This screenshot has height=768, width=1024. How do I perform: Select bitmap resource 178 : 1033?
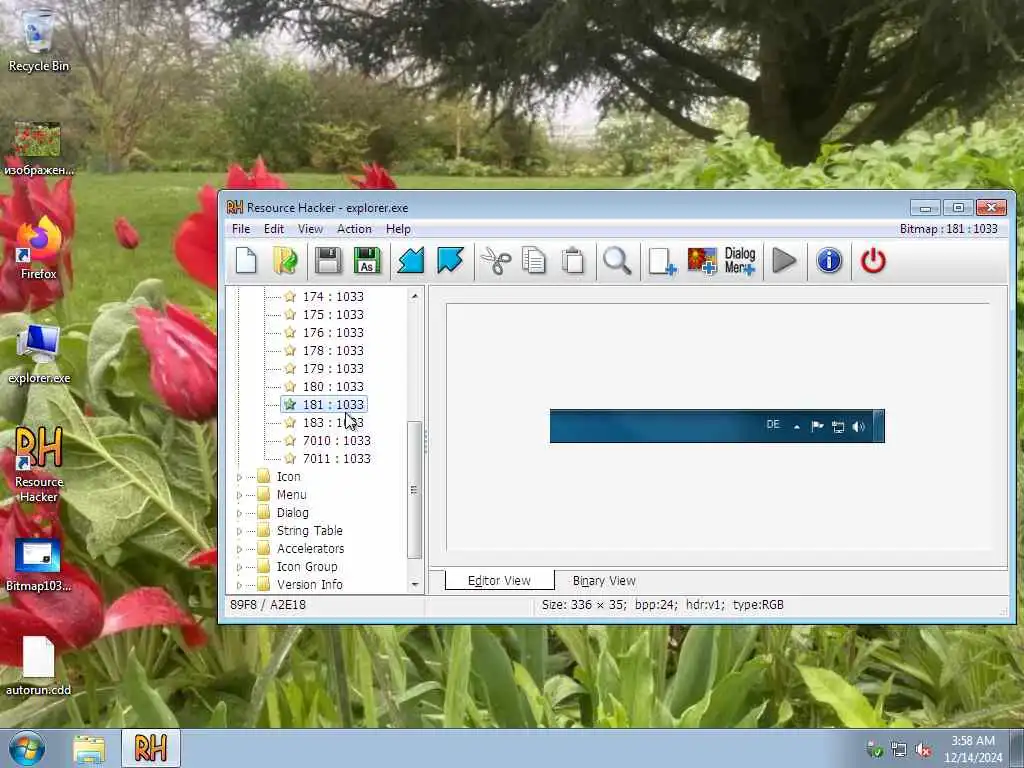point(333,351)
